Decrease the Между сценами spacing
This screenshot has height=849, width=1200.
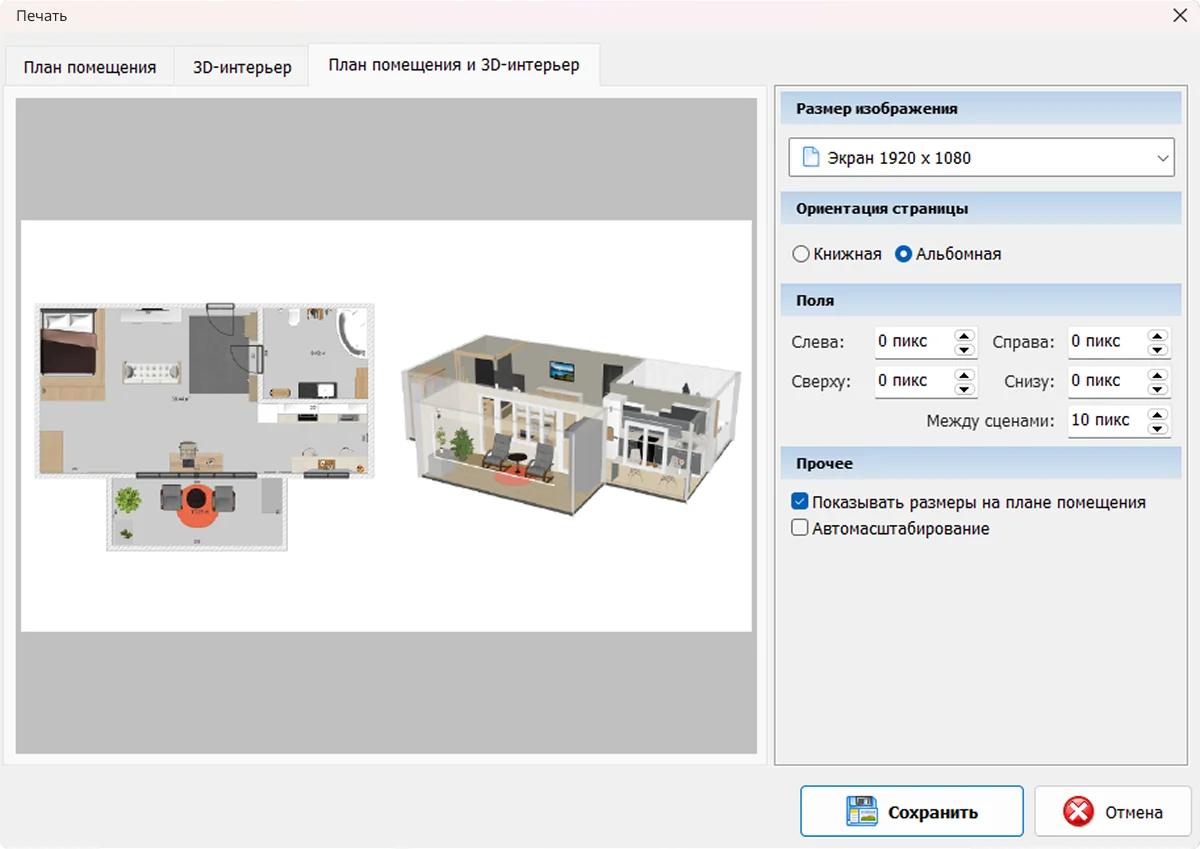(x=1158, y=427)
